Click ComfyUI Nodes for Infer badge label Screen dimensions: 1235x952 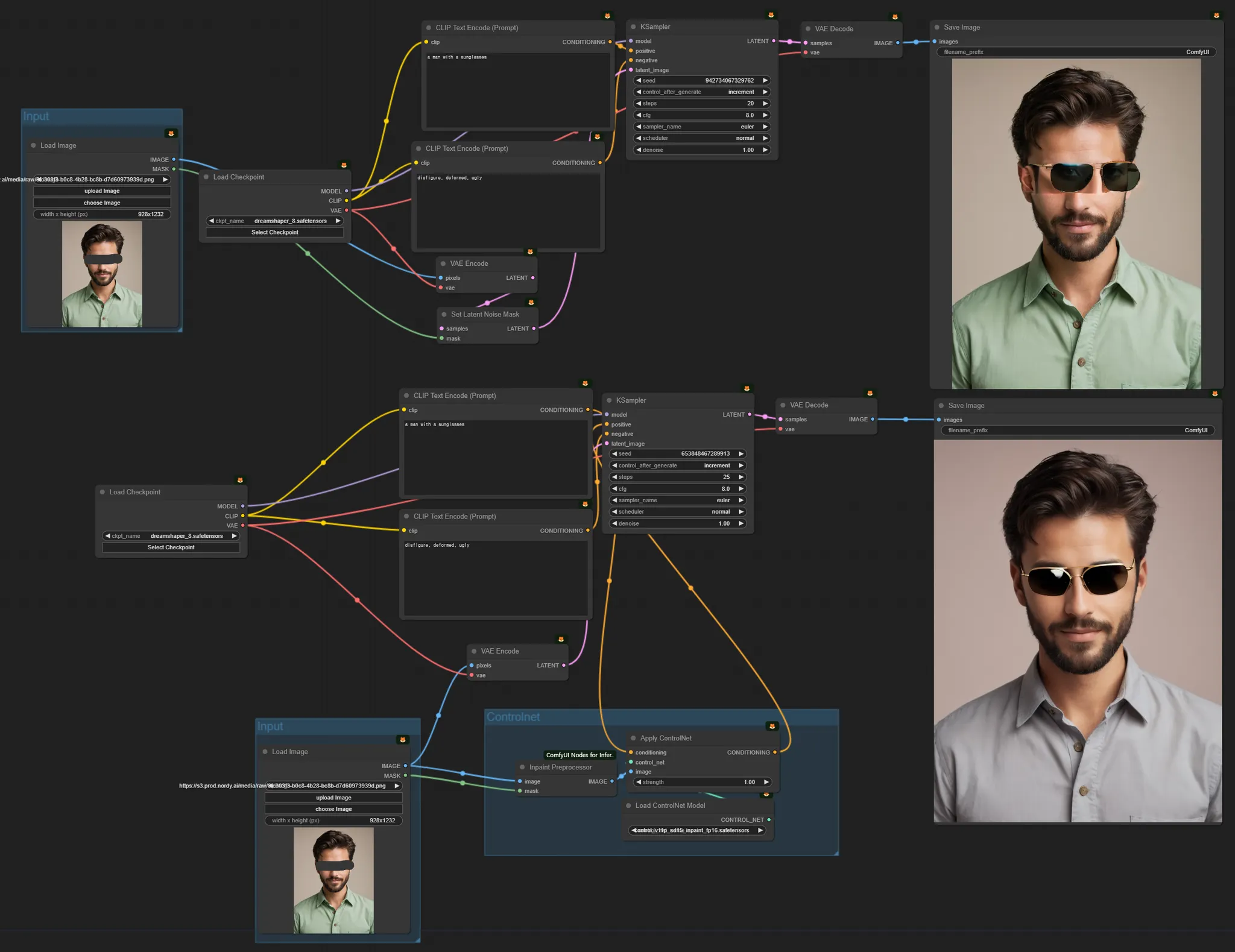point(580,755)
